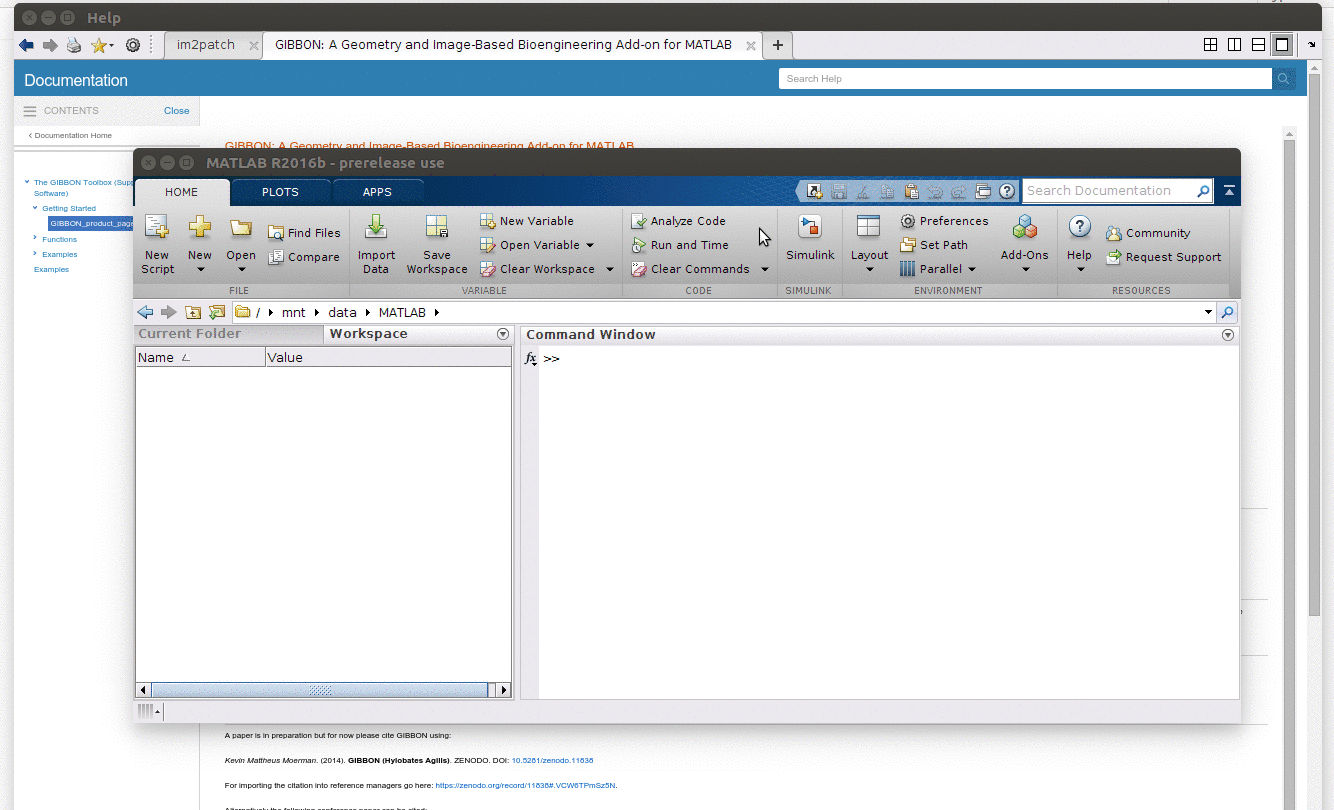This screenshot has width=1334, height=810.
Task: Open the 10.5281/zenodo DOI link
Action: pos(552,760)
